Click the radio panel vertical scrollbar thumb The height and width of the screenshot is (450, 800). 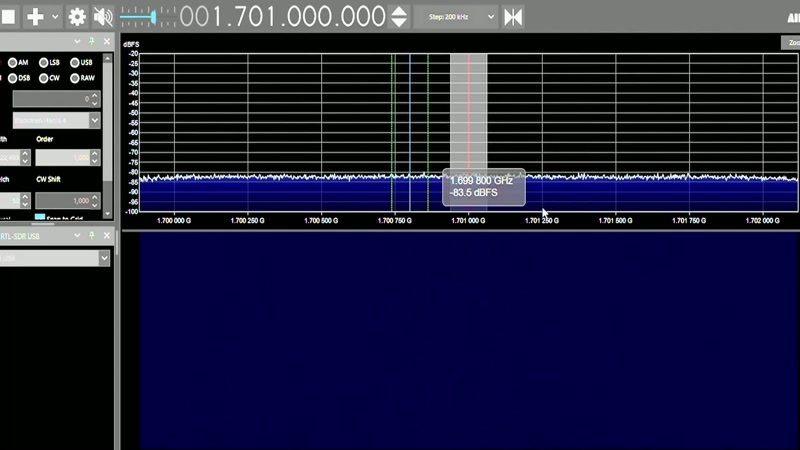(x=107, y=121)
